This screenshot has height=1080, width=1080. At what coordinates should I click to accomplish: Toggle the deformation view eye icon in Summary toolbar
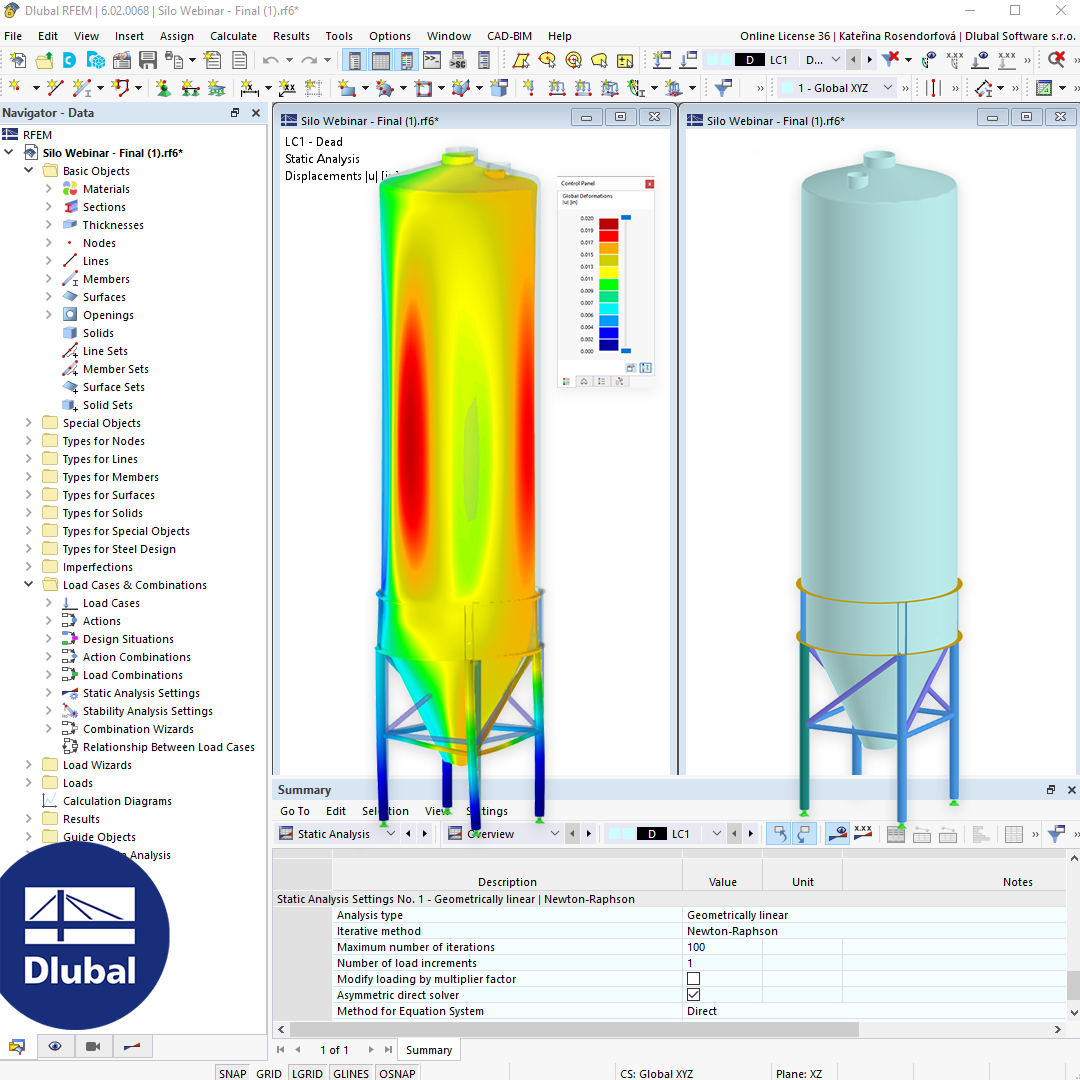(x=838, y=833)
